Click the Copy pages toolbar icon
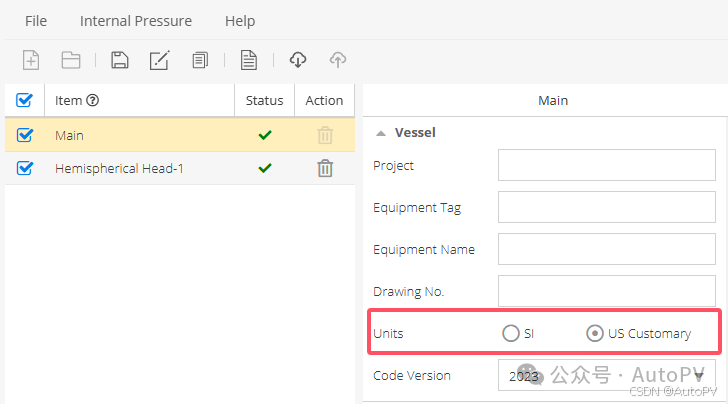728x404 pixels. click(200, 60)
